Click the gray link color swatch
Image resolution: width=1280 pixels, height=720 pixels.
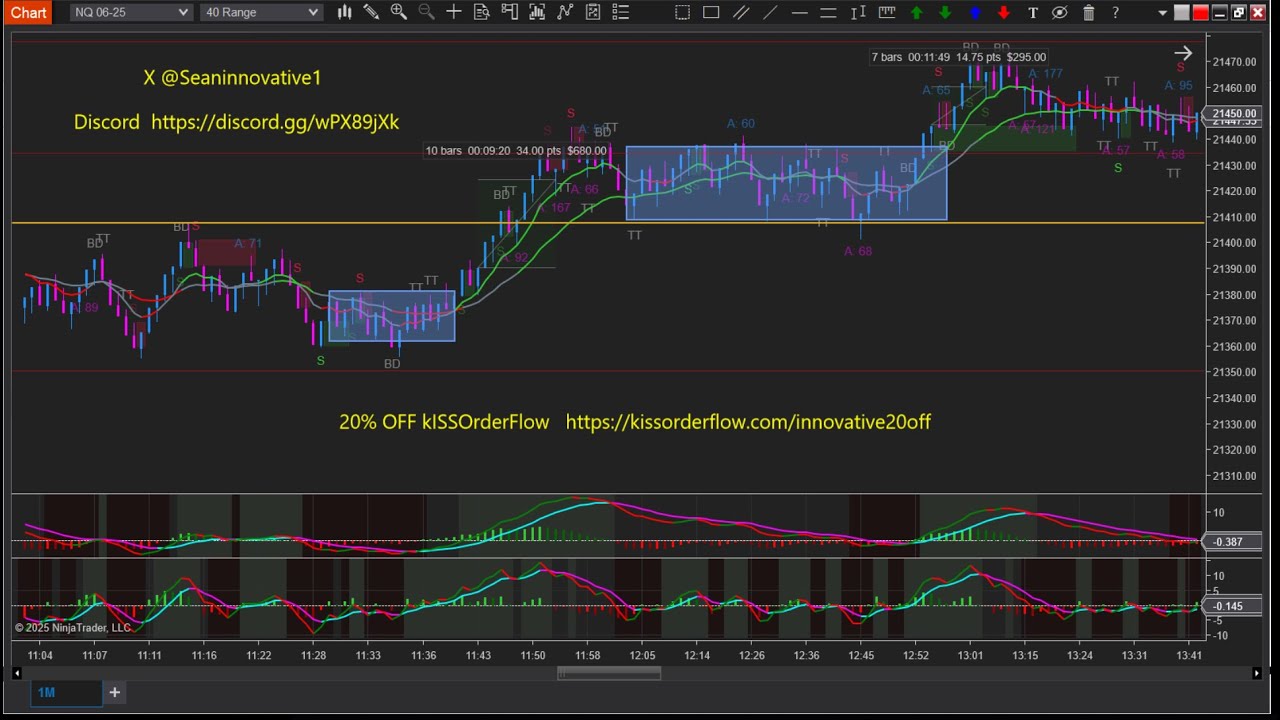click(x=1182, y=12)
